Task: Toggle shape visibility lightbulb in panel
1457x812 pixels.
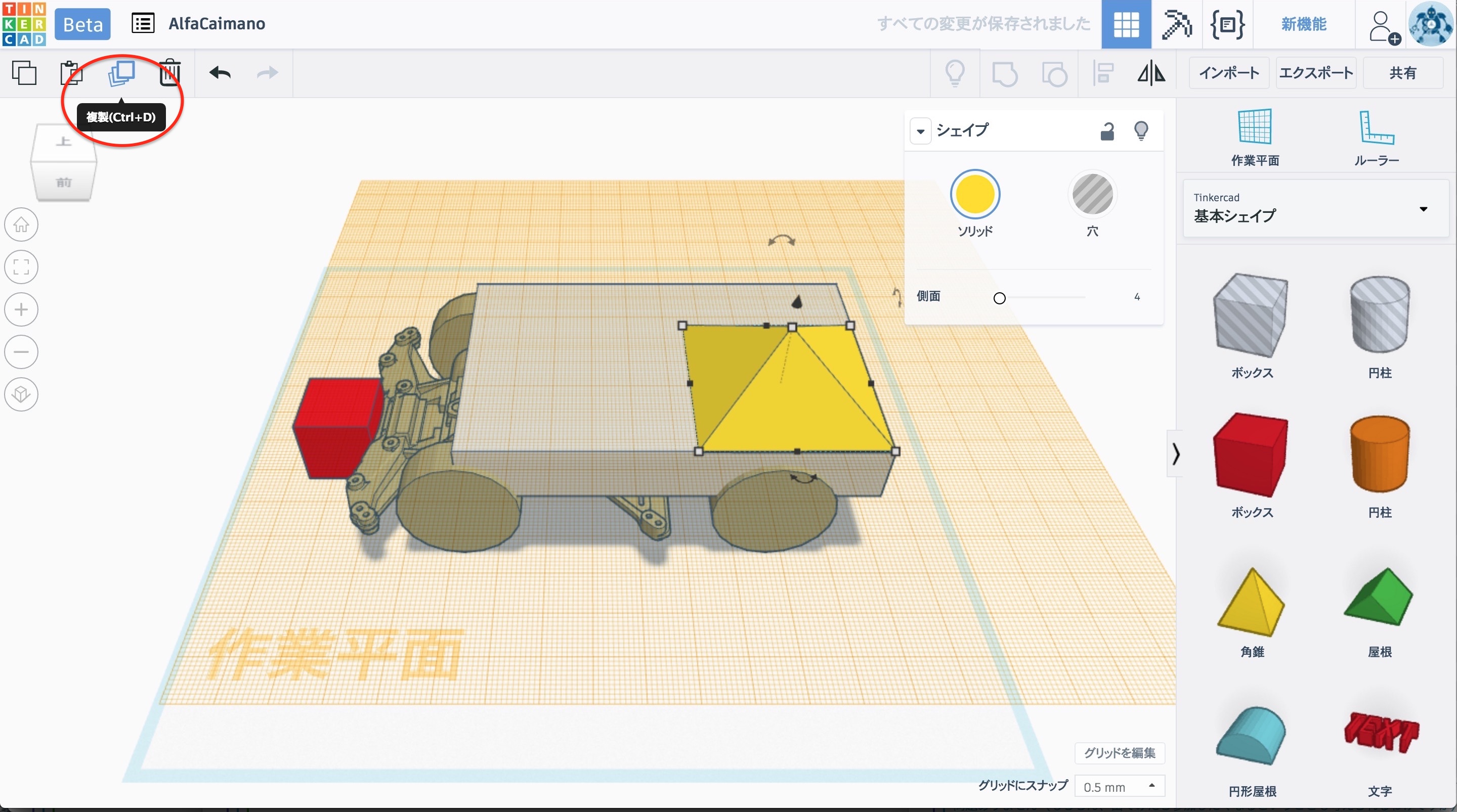Action: tap(1141, 131)
